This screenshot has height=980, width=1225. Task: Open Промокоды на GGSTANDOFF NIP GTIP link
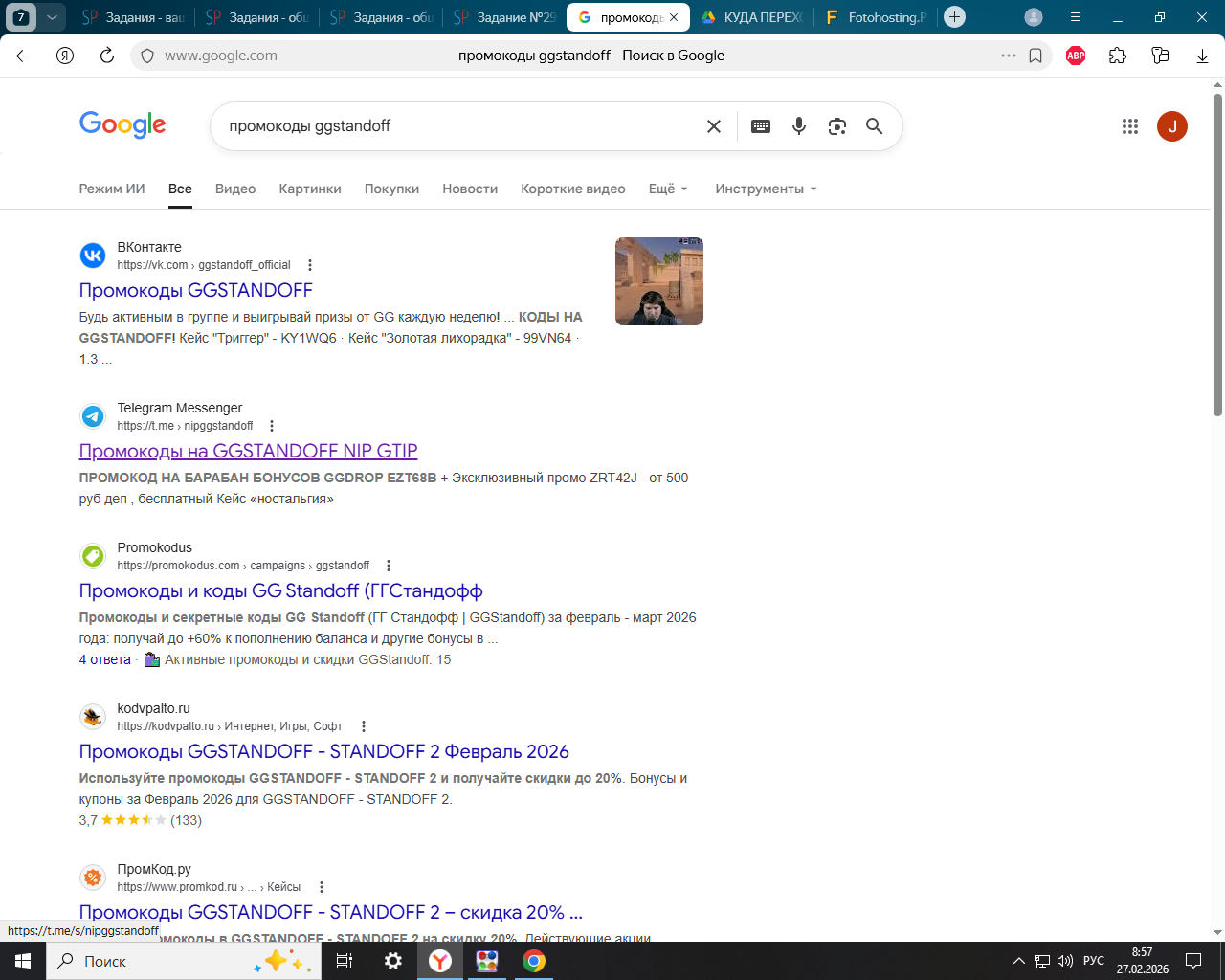tap(249, 451)
